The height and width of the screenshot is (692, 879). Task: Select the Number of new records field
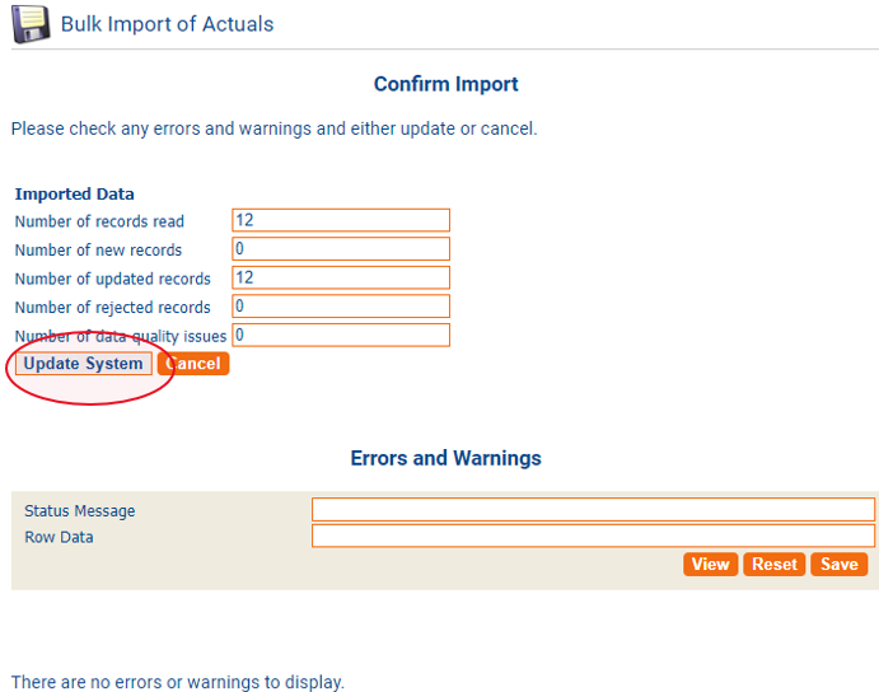pyautogui.click(x=340, y=249)
